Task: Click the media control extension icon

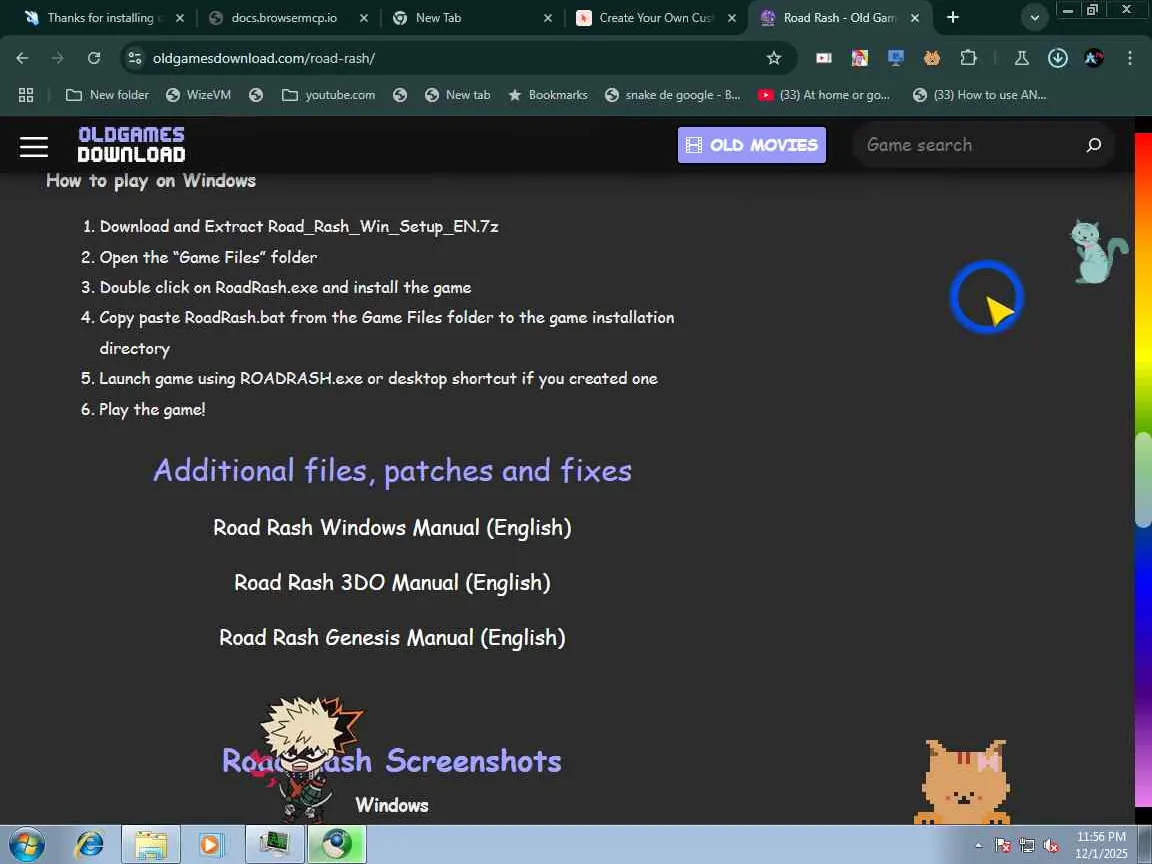Action: point(824,58)
